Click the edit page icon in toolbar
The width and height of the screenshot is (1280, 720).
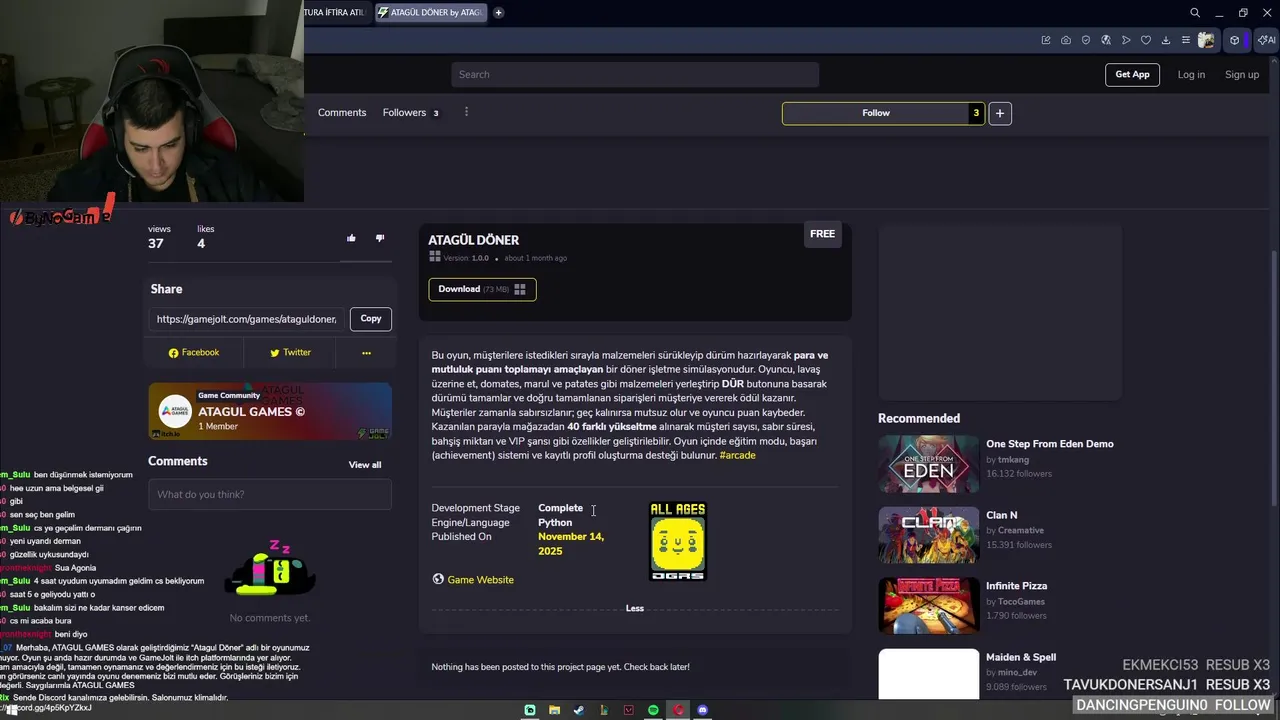coord(1046,40)
